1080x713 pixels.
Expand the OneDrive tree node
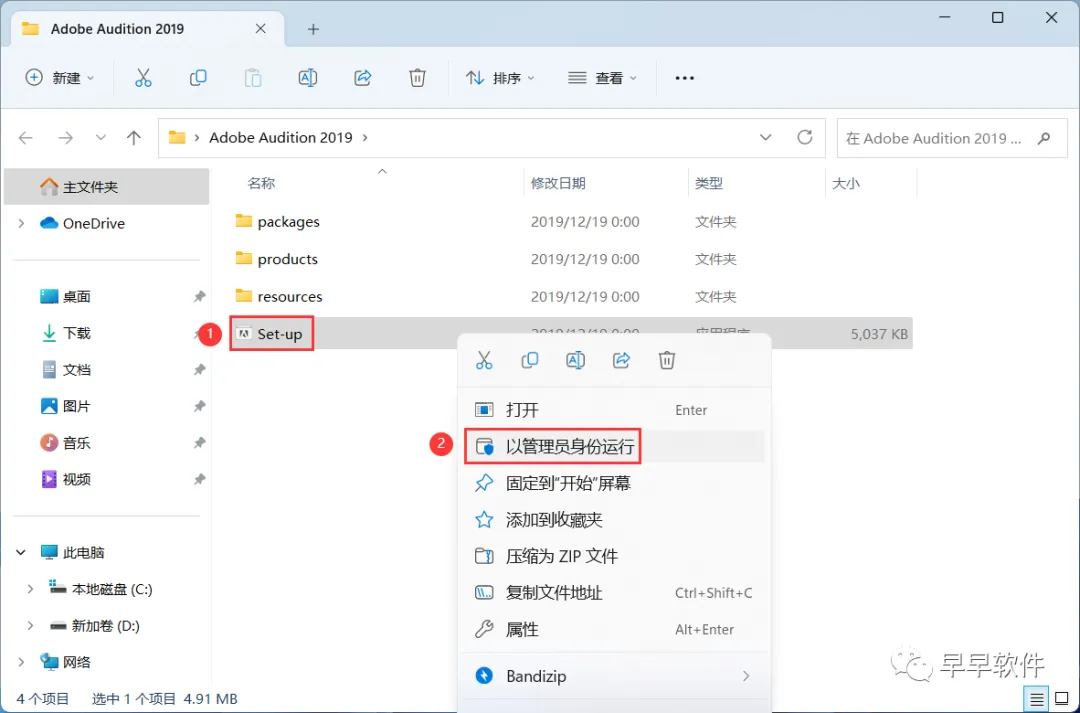pos(21,223)
